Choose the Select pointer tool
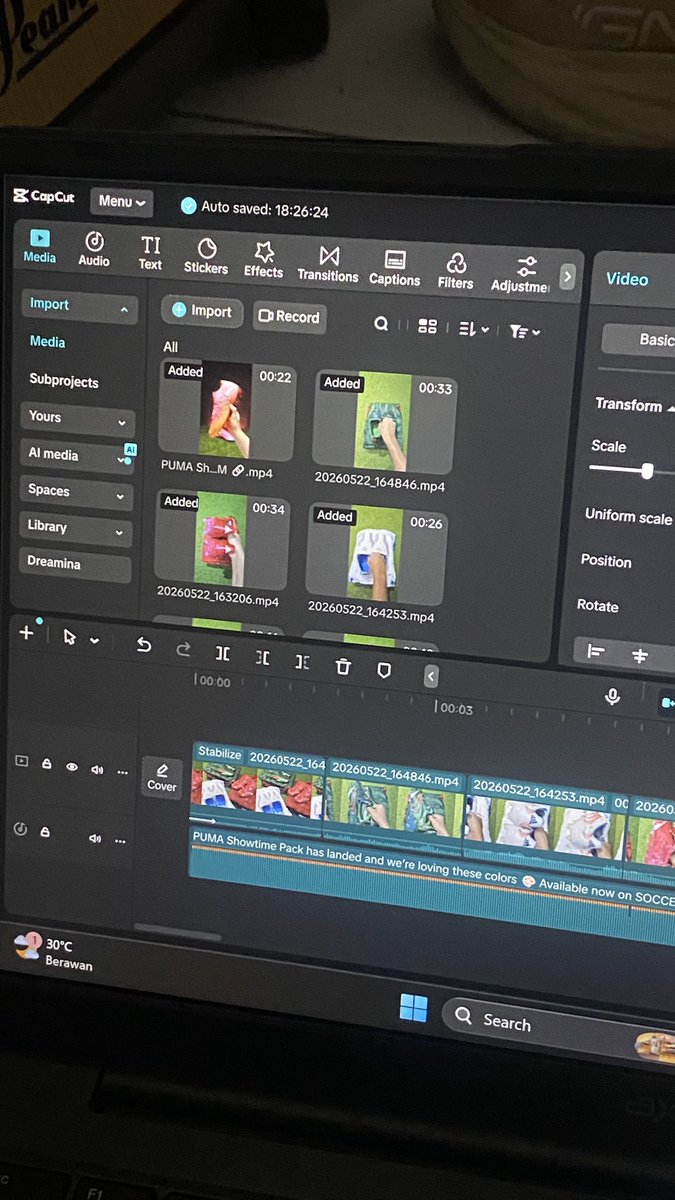Screen dimensions: 675x1200 click(x=69, y=637)
